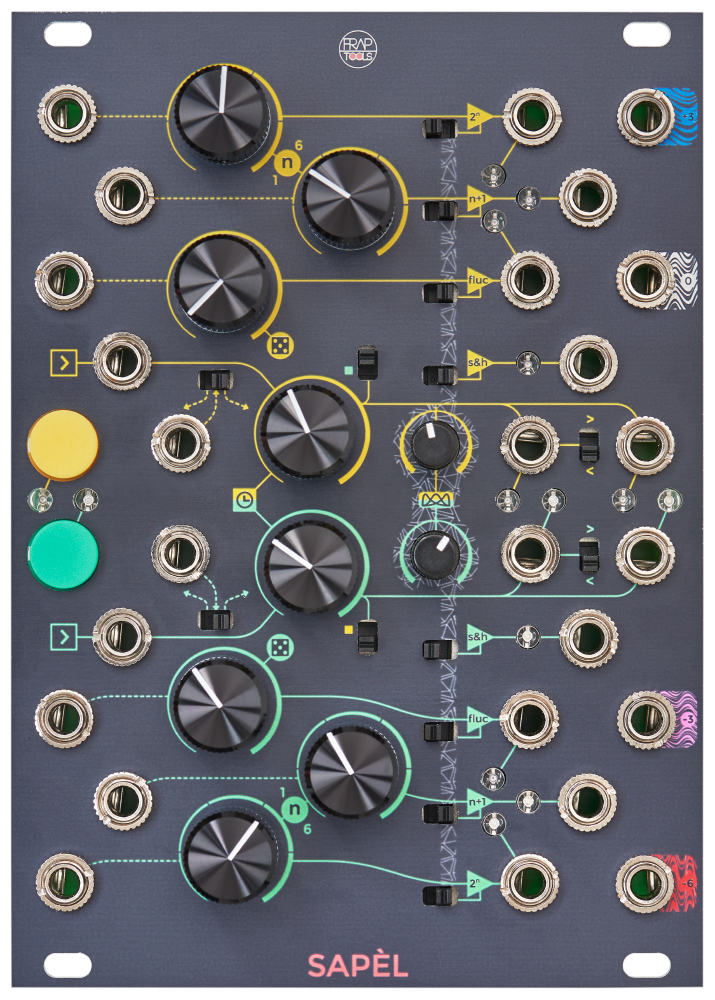Click the crossed waves icon between small knobs
The image size is (715, 1000).
tap(434, 498)
